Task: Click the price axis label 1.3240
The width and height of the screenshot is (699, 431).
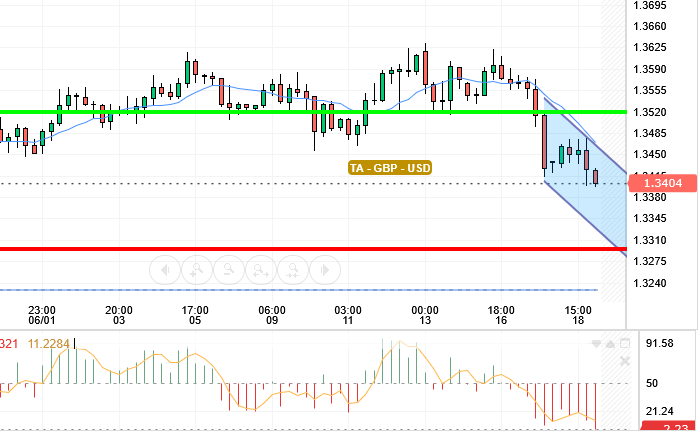Action: point(650,283)
